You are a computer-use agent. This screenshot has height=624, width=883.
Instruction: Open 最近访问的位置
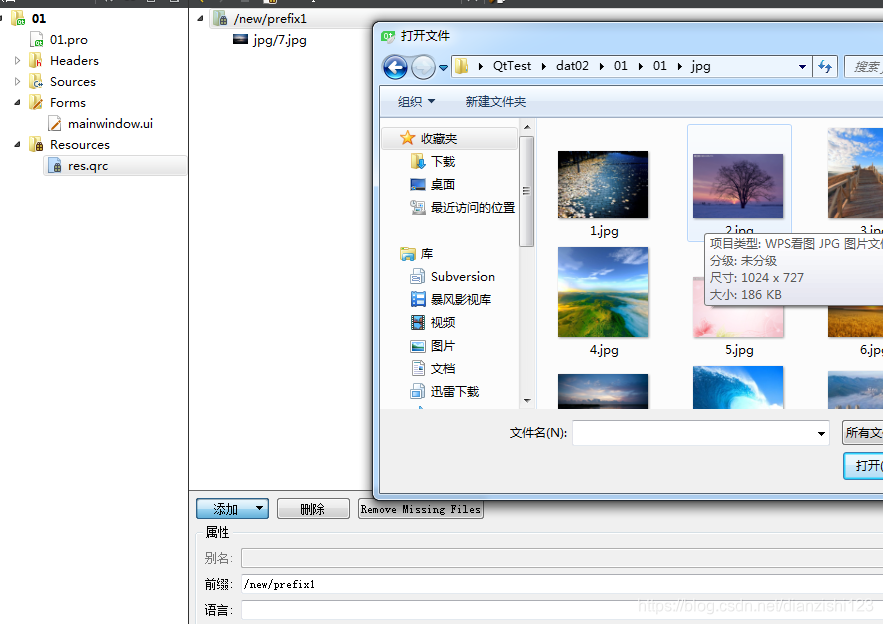472,208
